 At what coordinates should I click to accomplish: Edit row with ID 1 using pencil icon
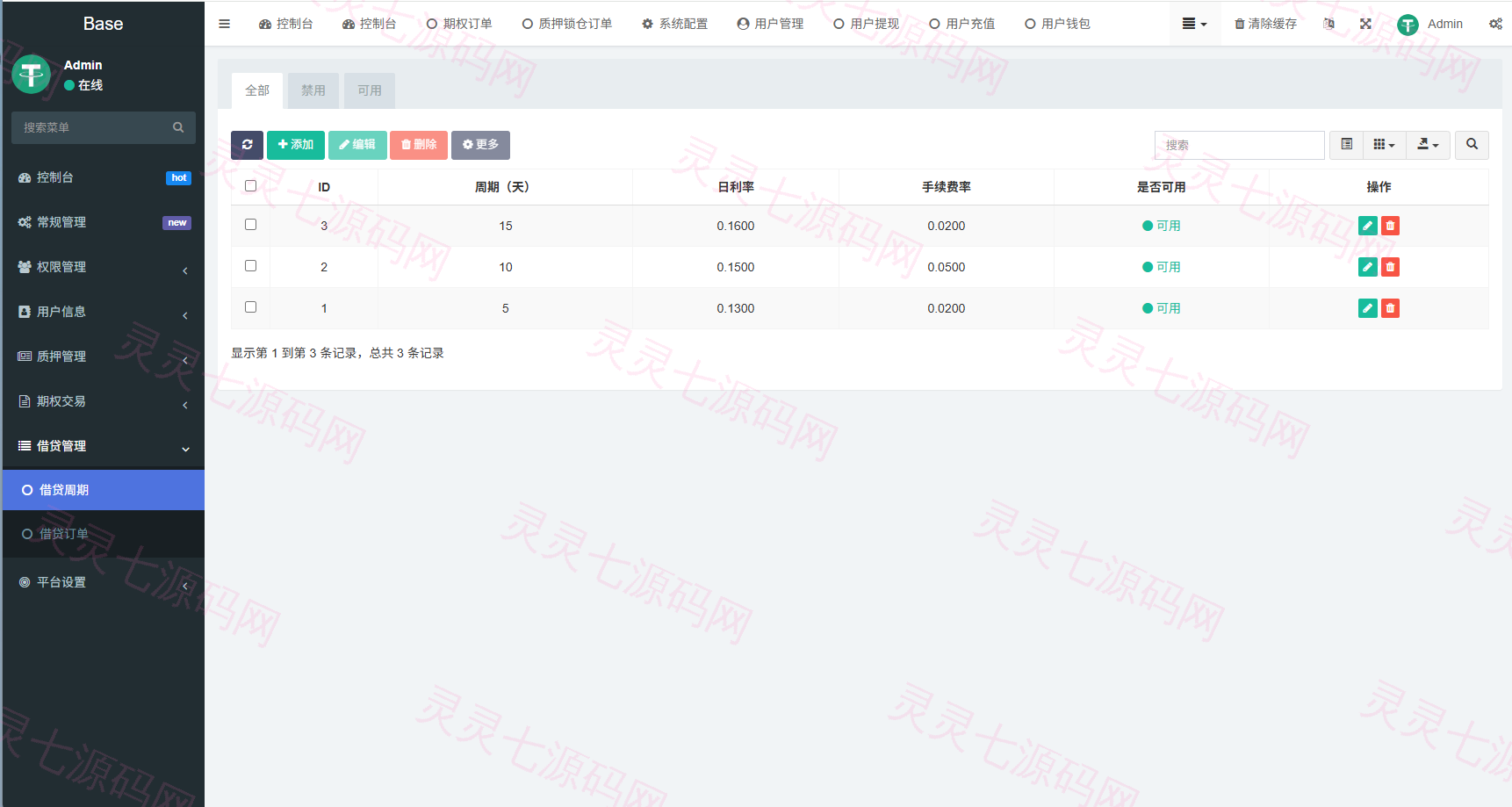pos(1367,308)
